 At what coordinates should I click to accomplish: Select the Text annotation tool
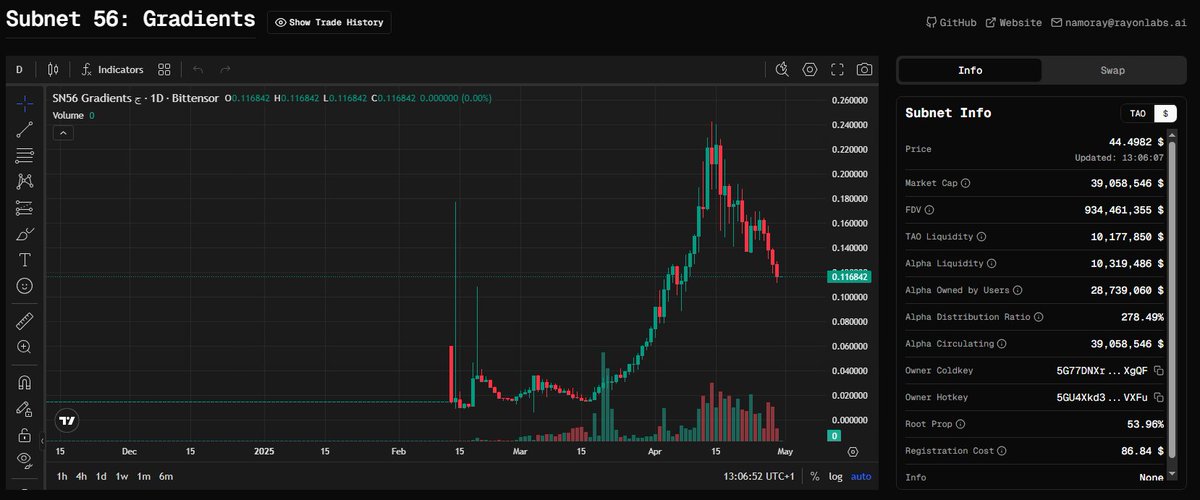(25, 260)
